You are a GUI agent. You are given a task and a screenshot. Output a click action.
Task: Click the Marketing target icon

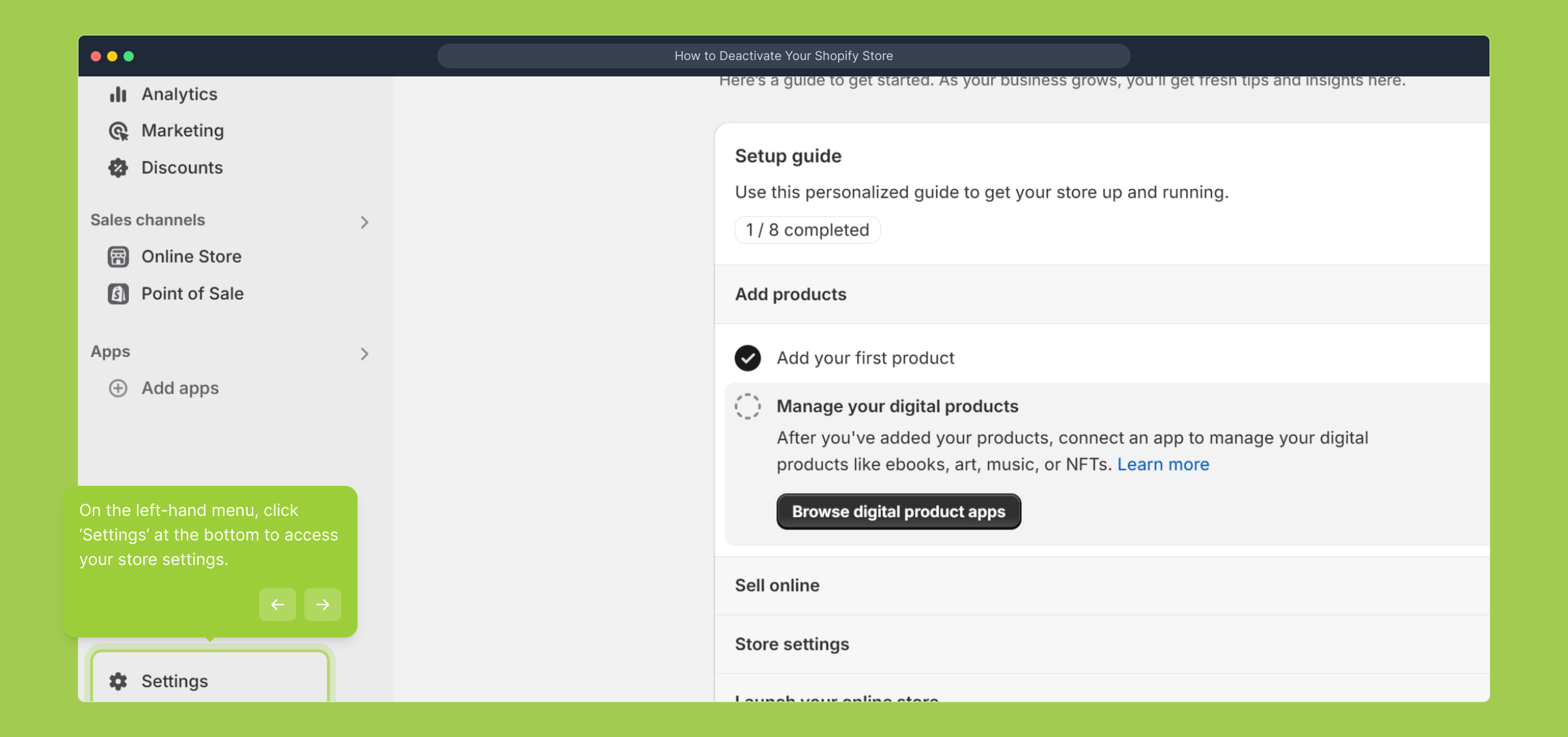(x=118, y=131)
